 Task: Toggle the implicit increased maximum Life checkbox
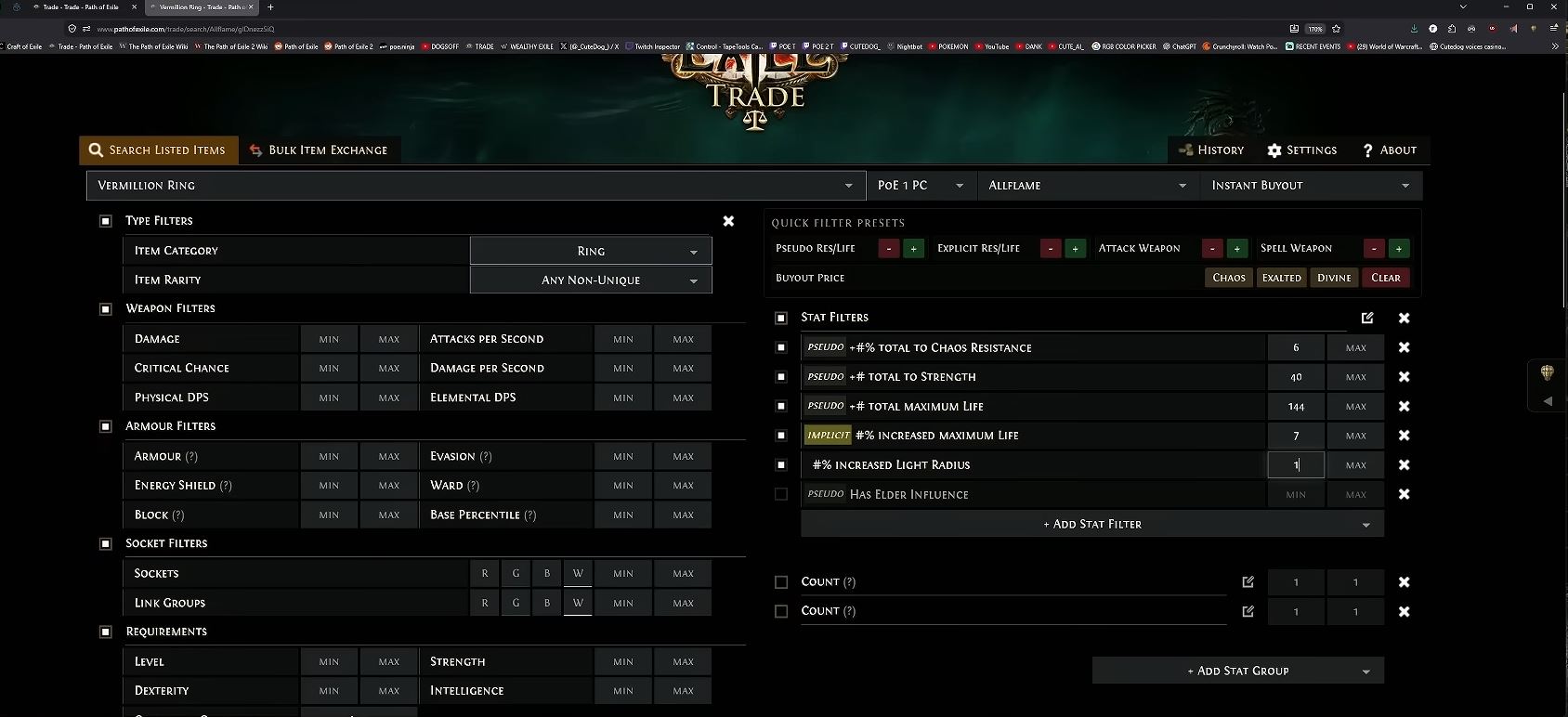[x=781, y=436]
